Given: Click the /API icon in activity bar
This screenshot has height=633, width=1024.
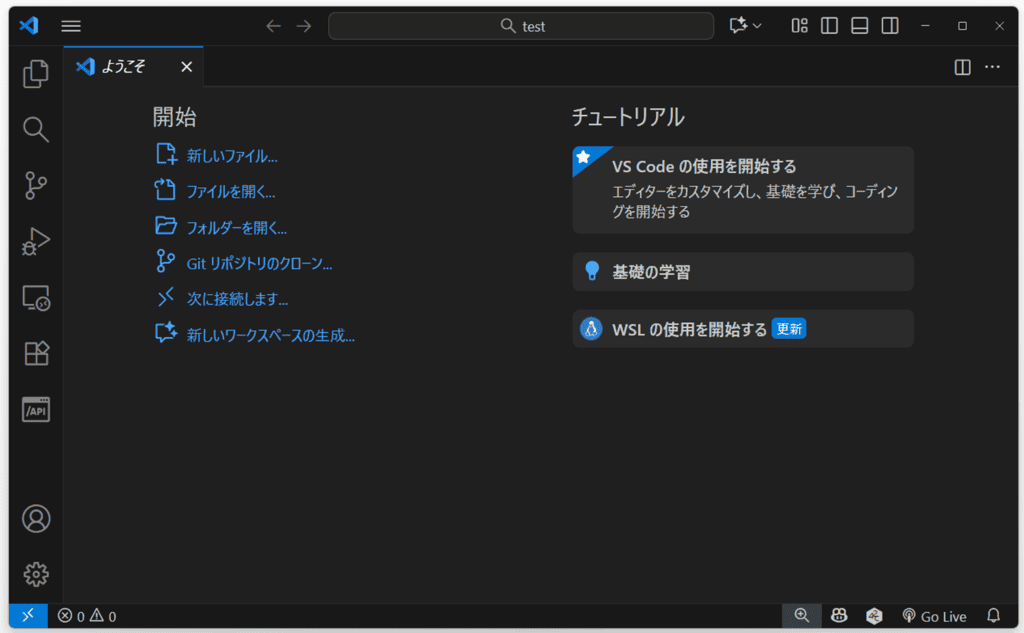Looking at the screenshot, I should 36,409.
